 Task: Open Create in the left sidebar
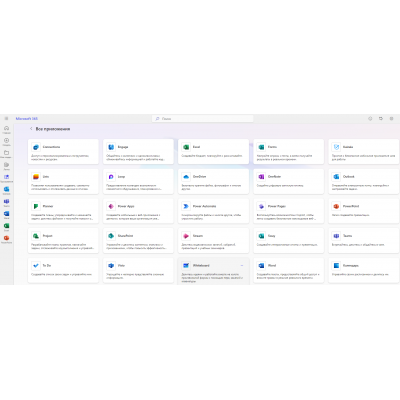pos(6,142)
